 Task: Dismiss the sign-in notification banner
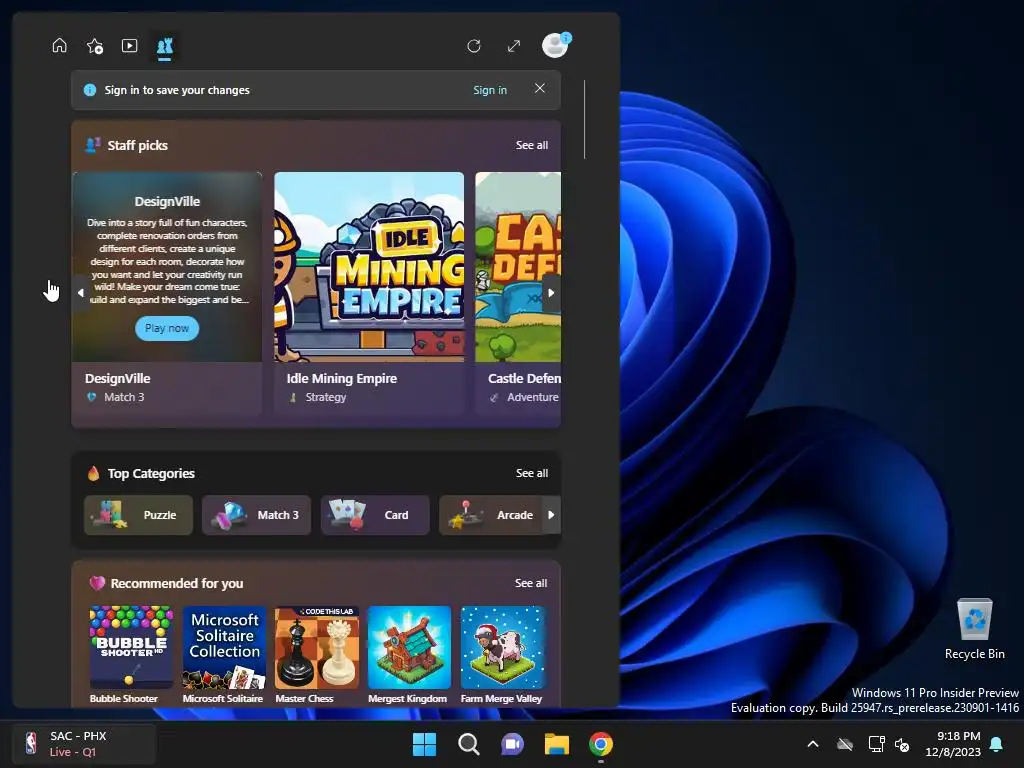click(539, 88)
